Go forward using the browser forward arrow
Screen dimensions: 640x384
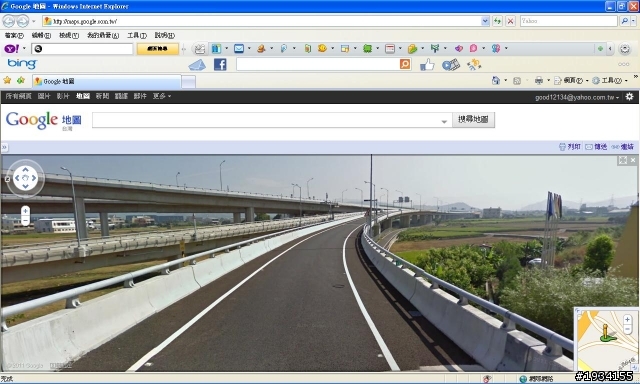[x=23, y=21]
